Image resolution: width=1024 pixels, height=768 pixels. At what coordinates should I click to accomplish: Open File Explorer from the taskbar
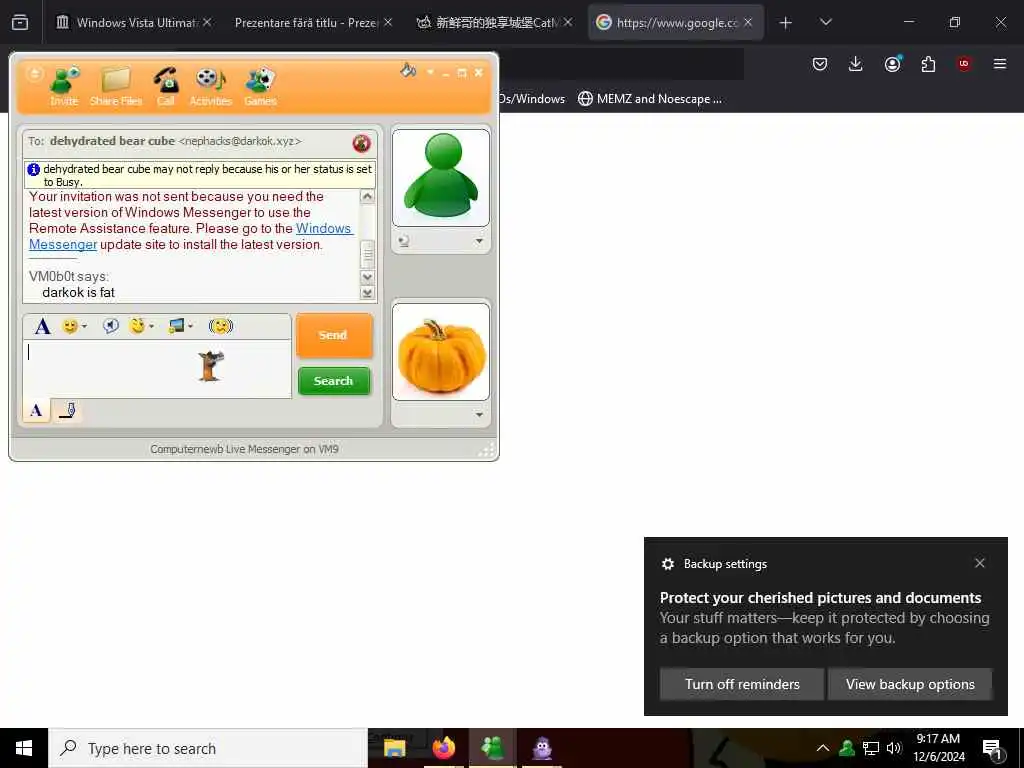(394, 748)
